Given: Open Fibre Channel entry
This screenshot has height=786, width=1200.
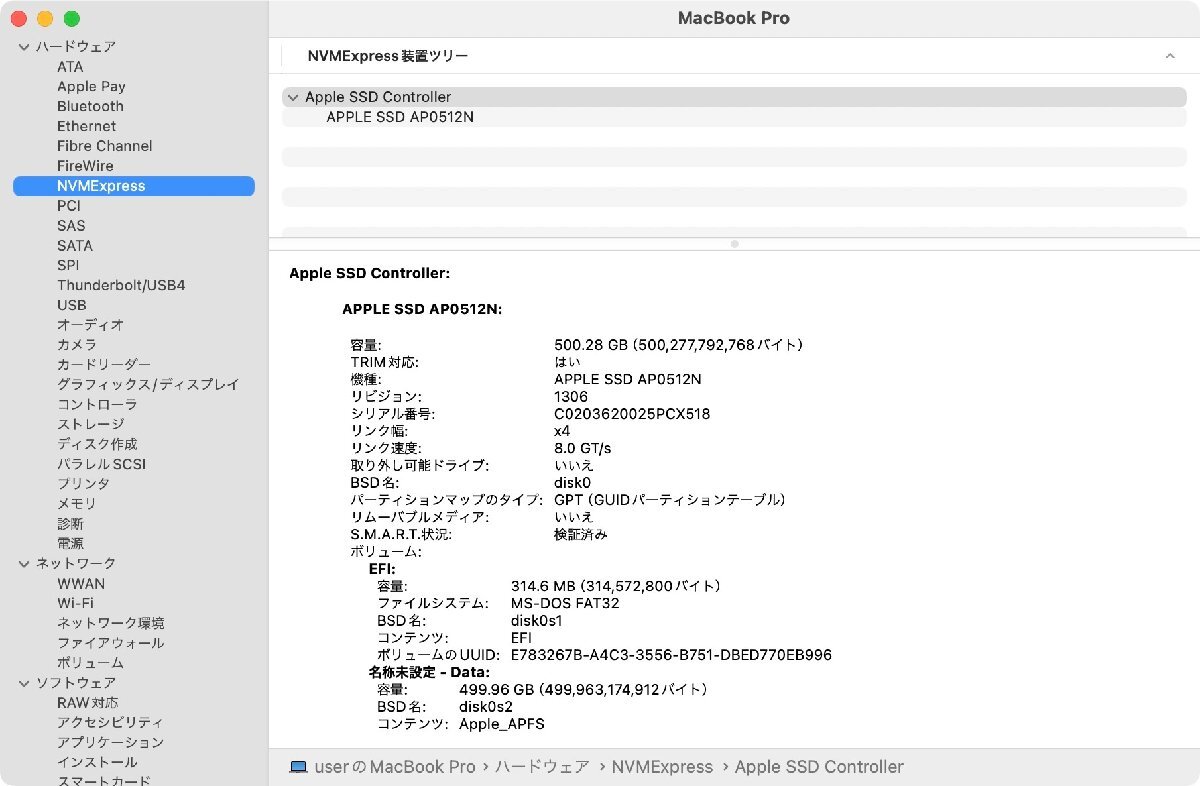Looking at the screenshot, I should click(x=104, y=146).
